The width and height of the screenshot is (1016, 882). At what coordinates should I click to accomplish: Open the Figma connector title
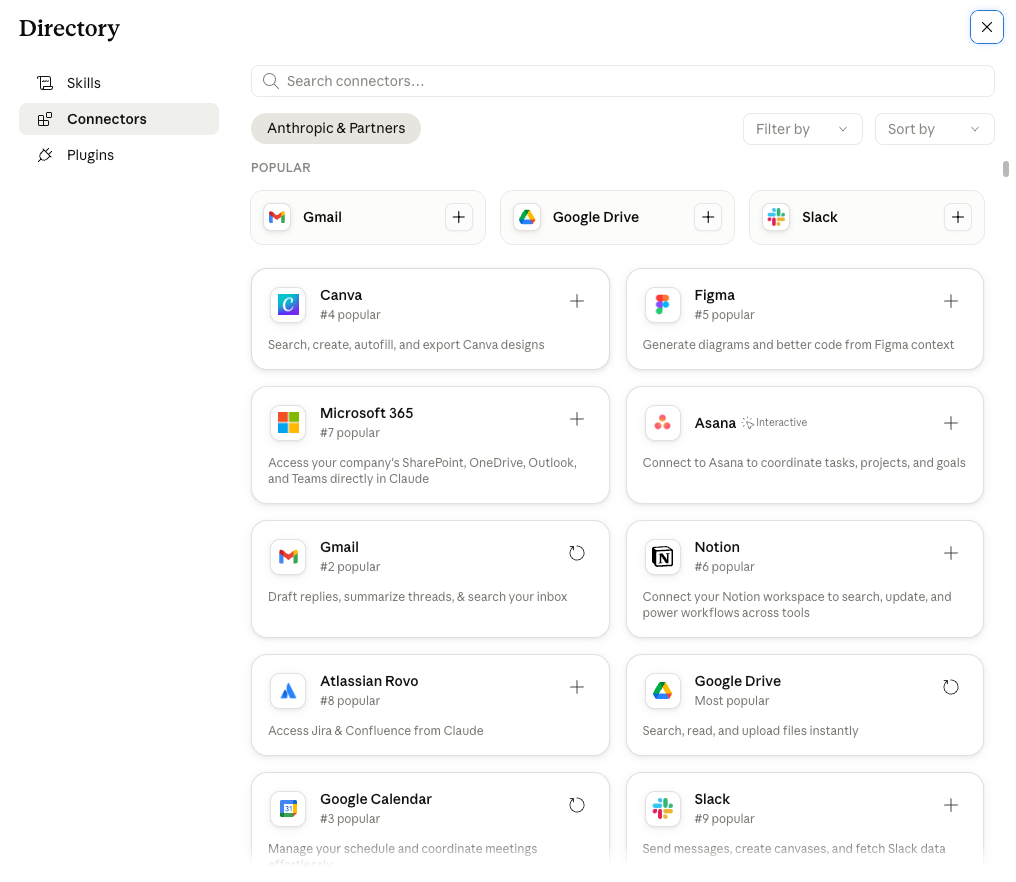point(714,295)
